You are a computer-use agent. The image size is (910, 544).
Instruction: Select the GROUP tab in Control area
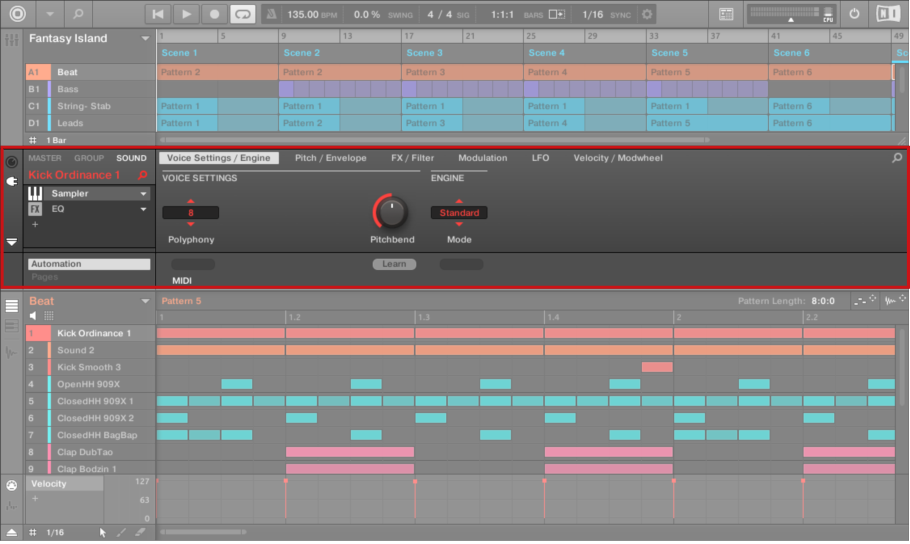tap(88, 158)
